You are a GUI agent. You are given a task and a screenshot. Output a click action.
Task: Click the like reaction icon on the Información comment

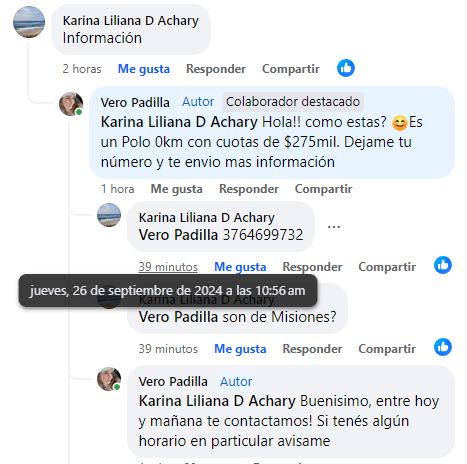[x=346, y=68]
